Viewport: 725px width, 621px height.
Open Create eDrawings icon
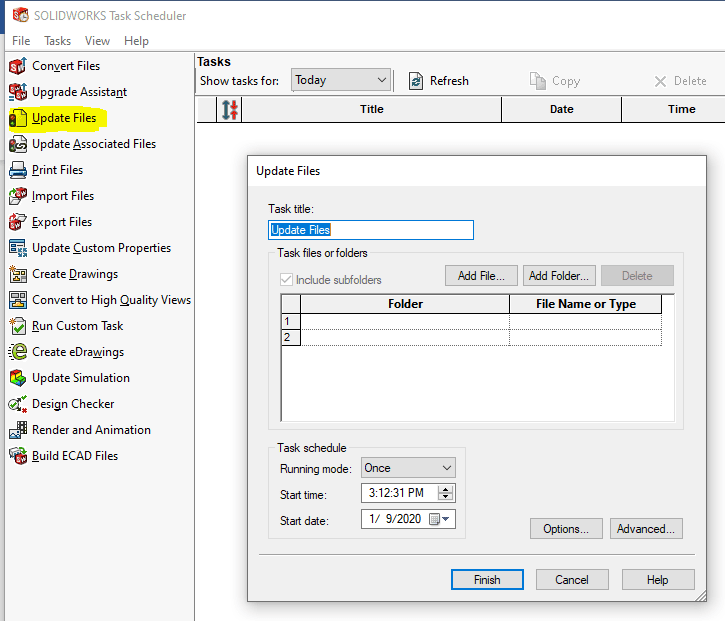coord(18,352)
